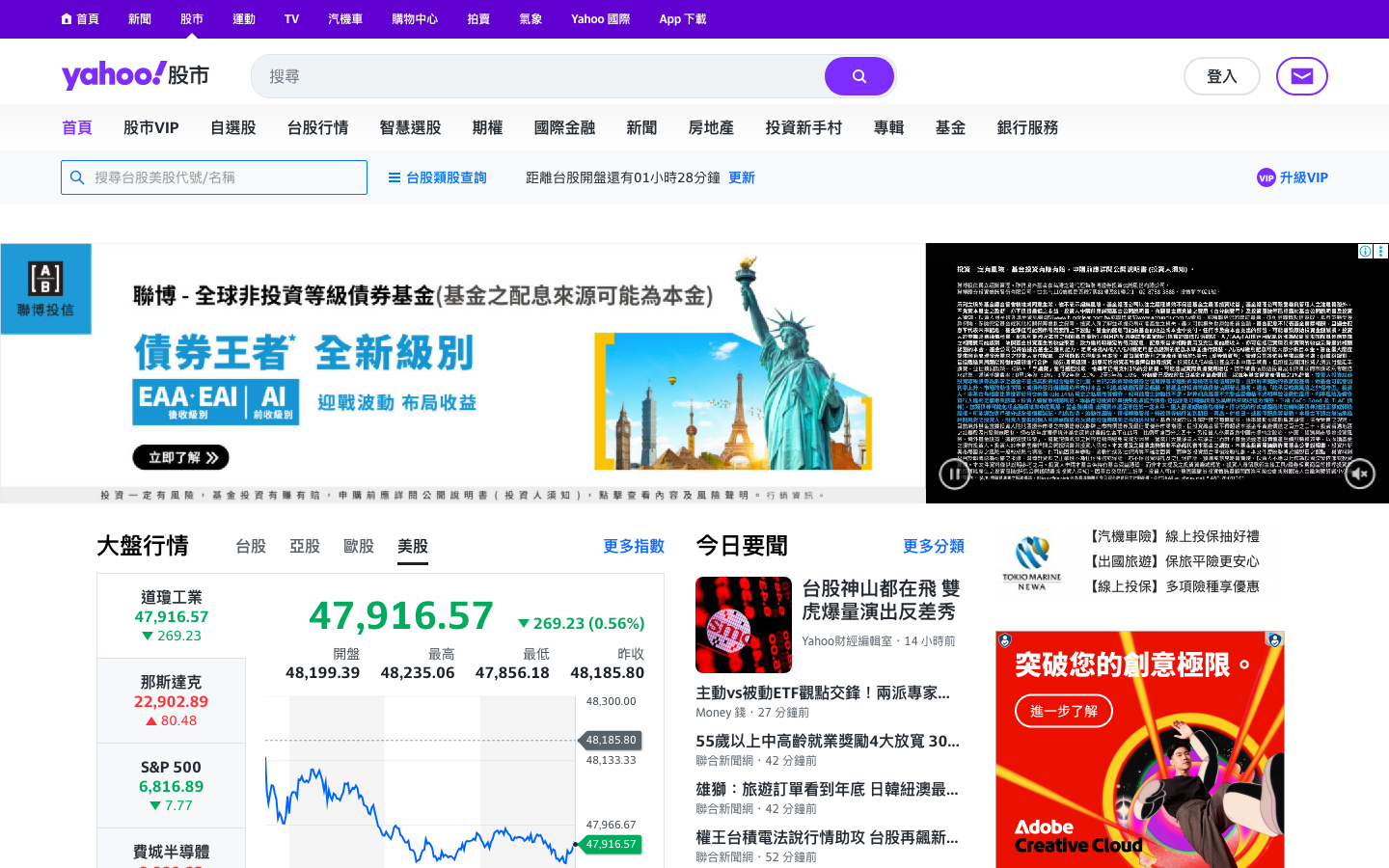This screenshot has width=1389, height=868.
Task: Select 費城半導體 index row
Action: [x=172, y=849]
